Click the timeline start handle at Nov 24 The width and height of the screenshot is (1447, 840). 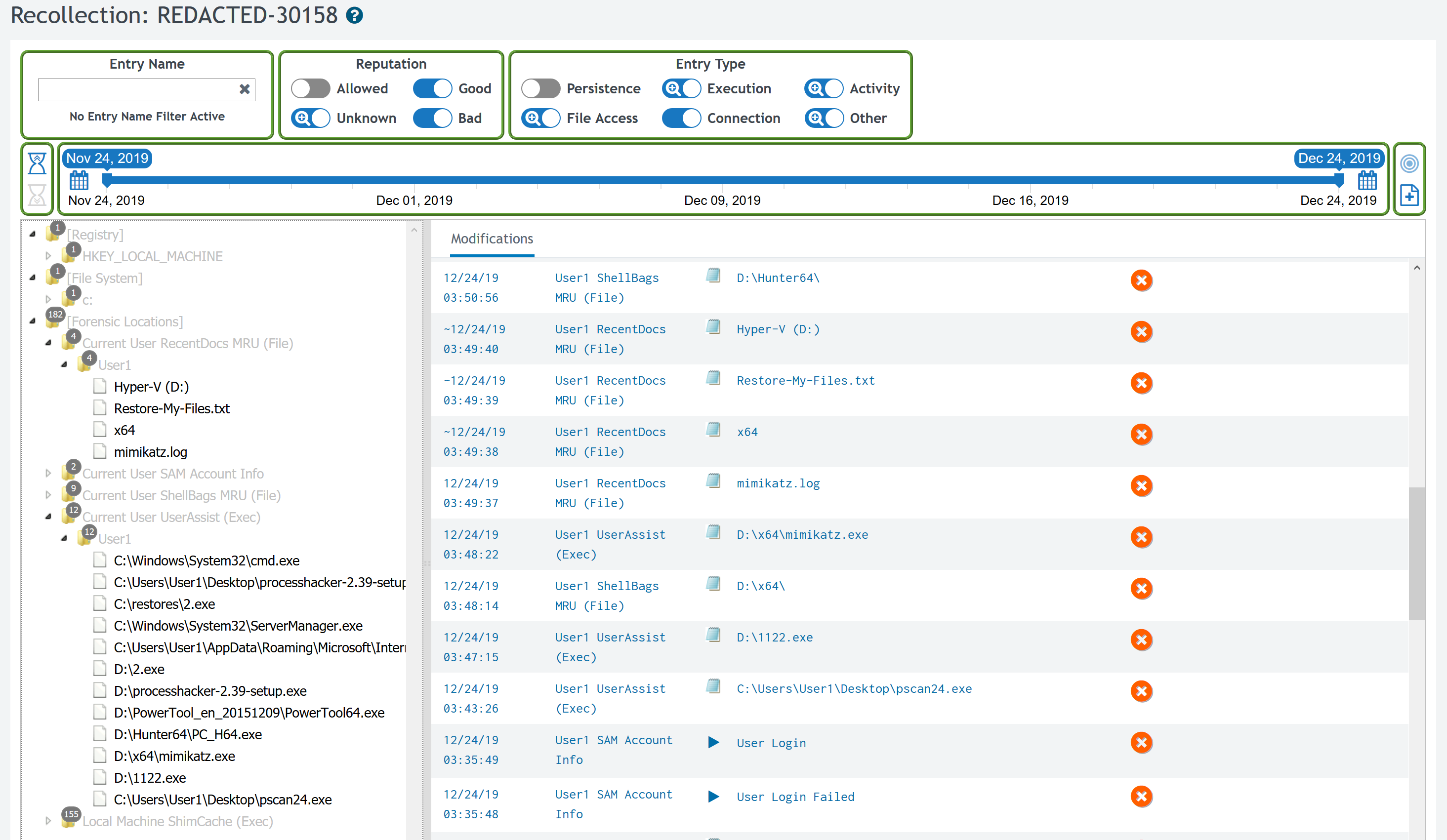pos(107,181)
